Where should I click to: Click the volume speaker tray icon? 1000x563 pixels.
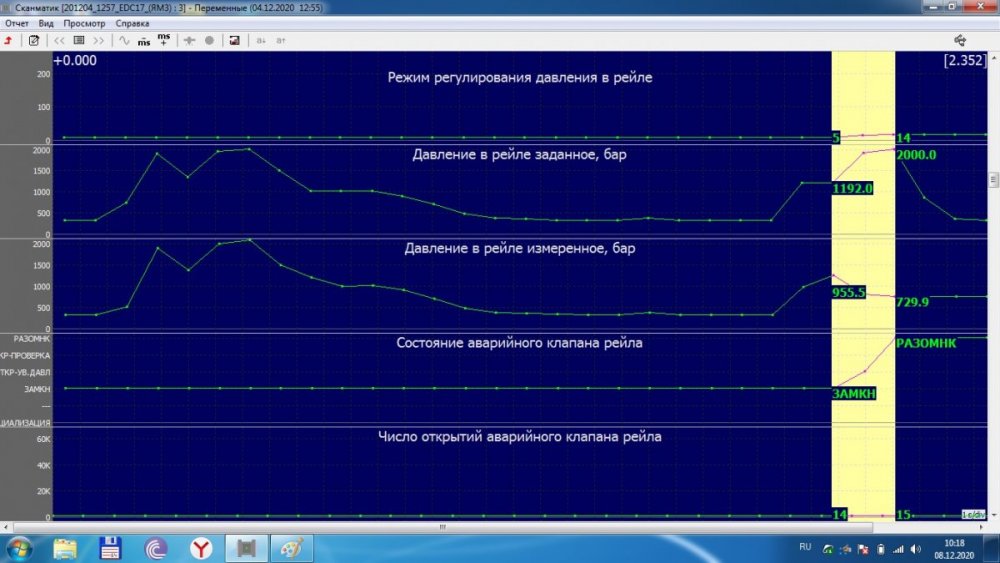click(916, 548)
